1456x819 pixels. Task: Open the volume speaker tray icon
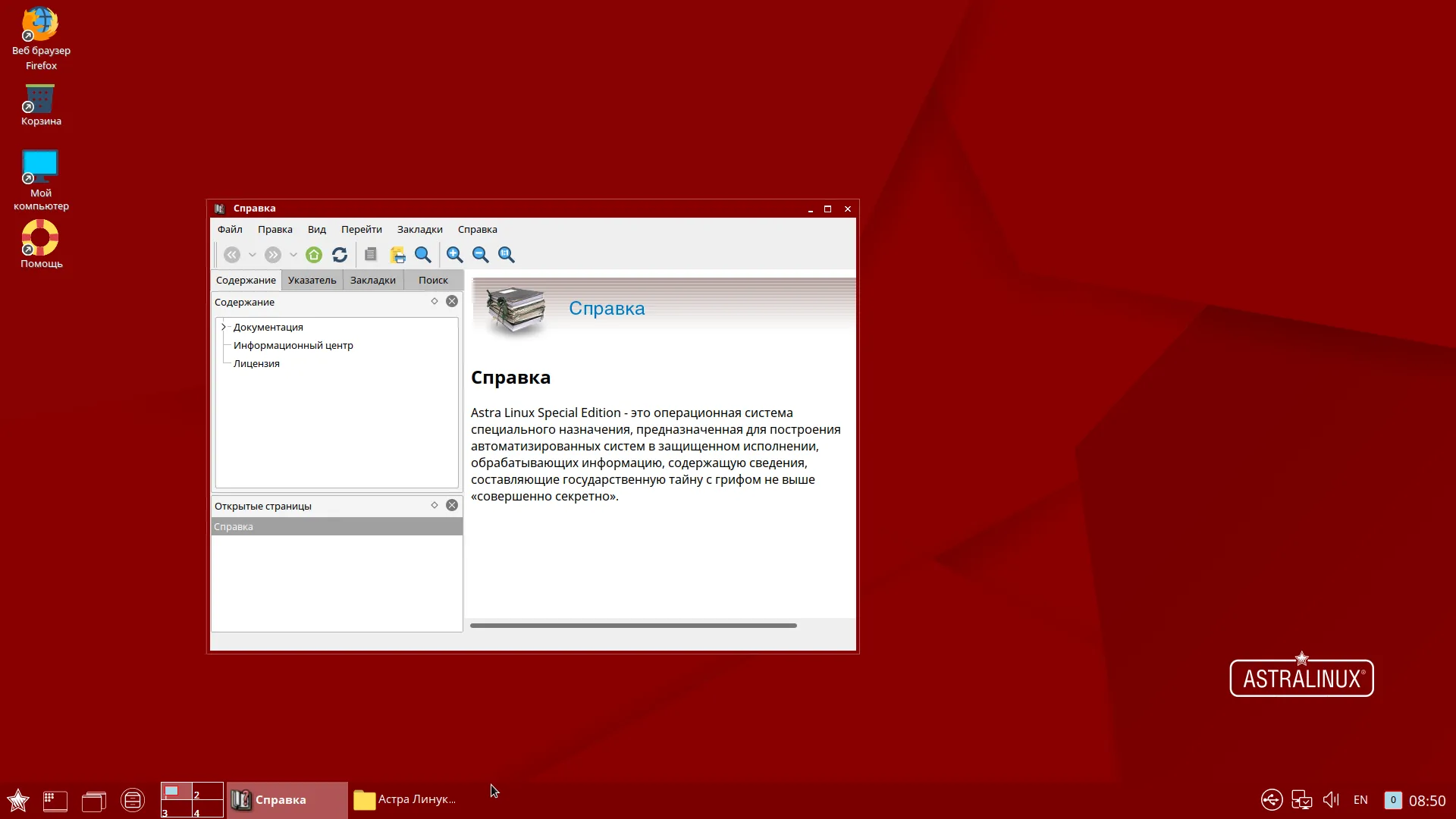[1331, 800]
